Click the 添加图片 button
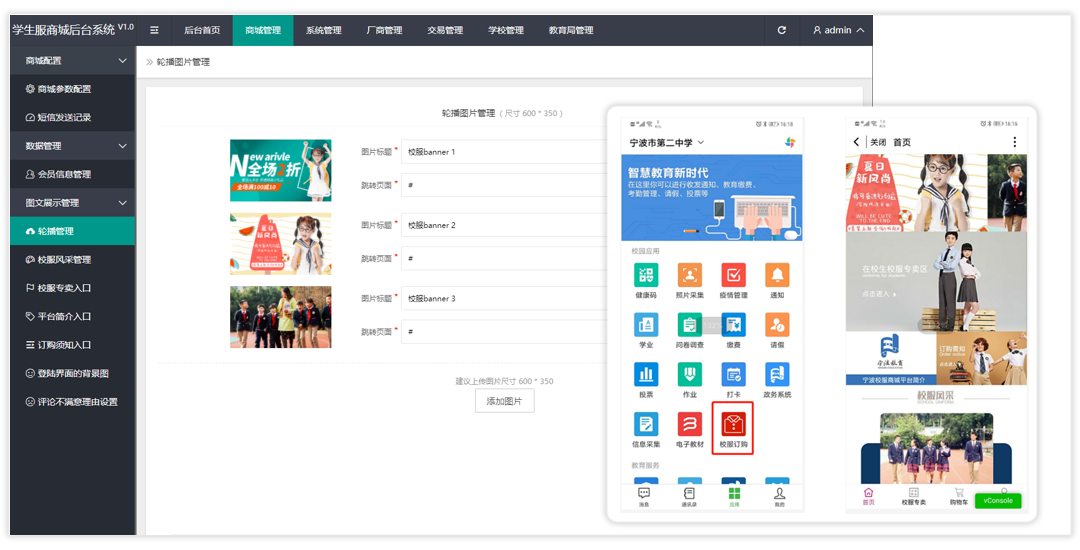The width and height of the screenshot is (1080, 550). 504,401
